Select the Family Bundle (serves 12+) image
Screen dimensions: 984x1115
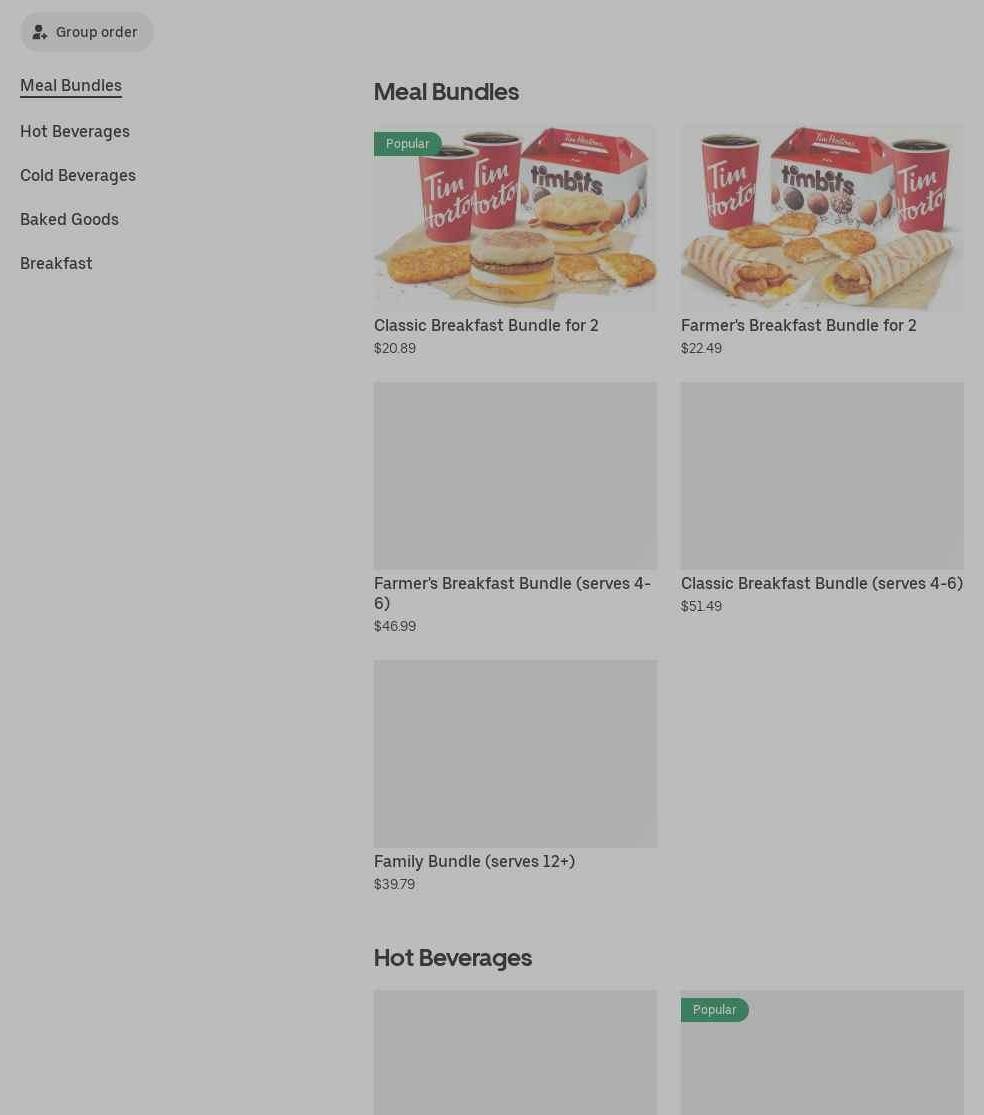pyautogui.click(x=515, y=754)
